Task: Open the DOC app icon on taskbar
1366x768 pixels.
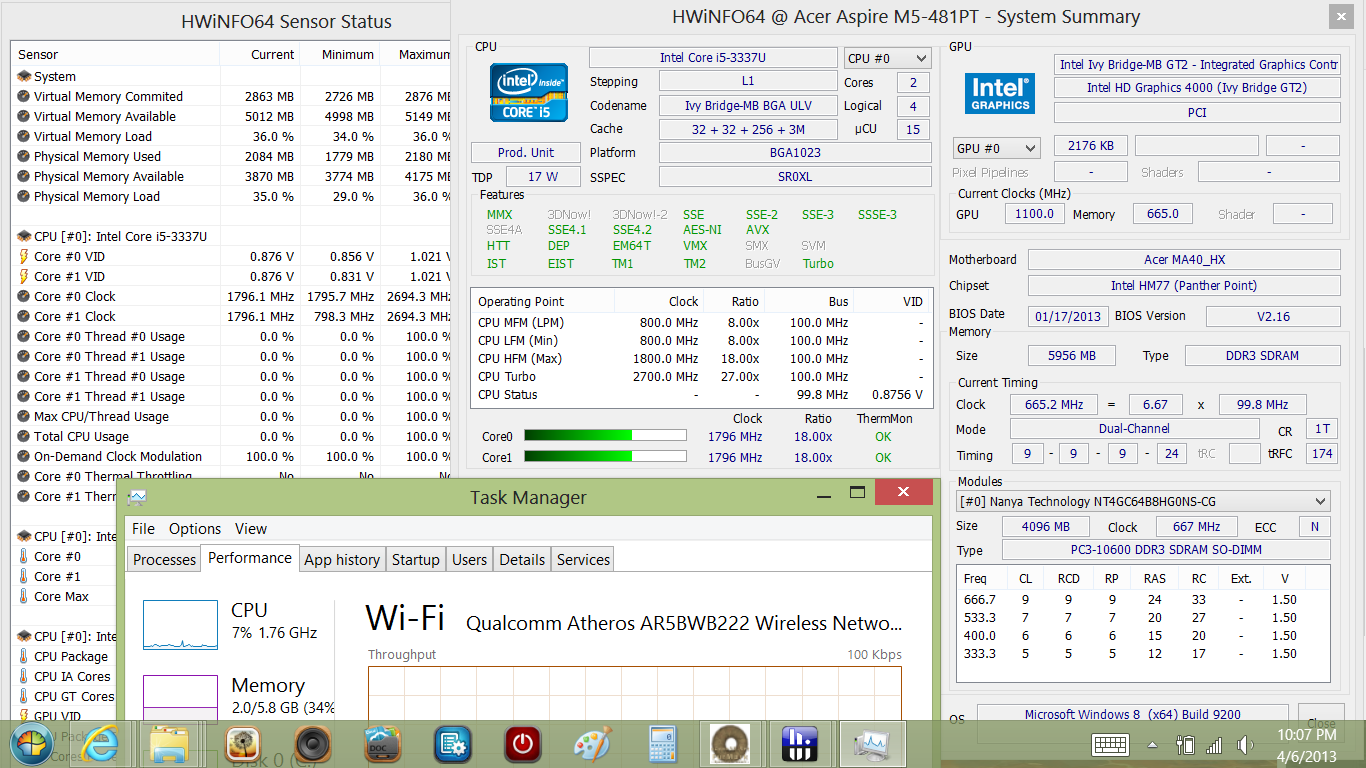Action: point(383,744)
